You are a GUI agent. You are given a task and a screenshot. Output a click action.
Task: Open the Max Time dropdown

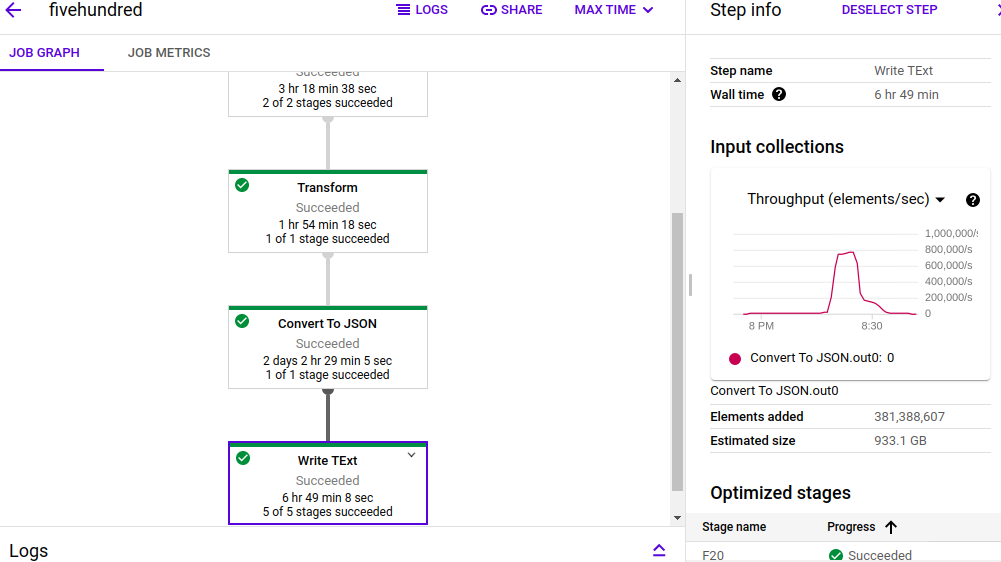pos(614,10)
